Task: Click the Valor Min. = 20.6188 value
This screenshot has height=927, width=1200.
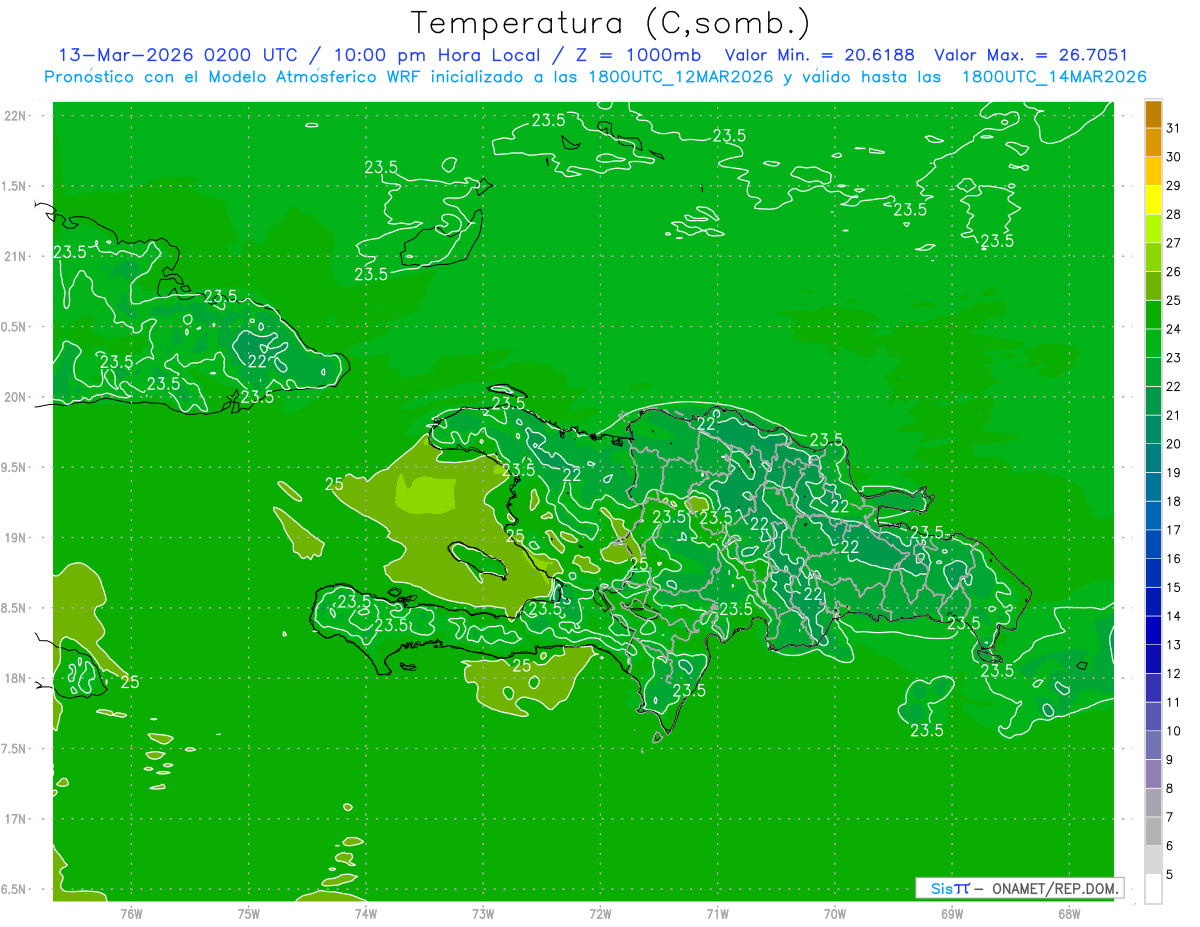Action: tap(819, 56)
